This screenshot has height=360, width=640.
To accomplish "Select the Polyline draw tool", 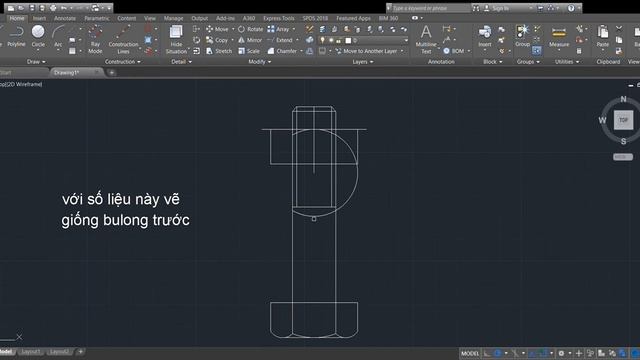I will pos(16,36).
